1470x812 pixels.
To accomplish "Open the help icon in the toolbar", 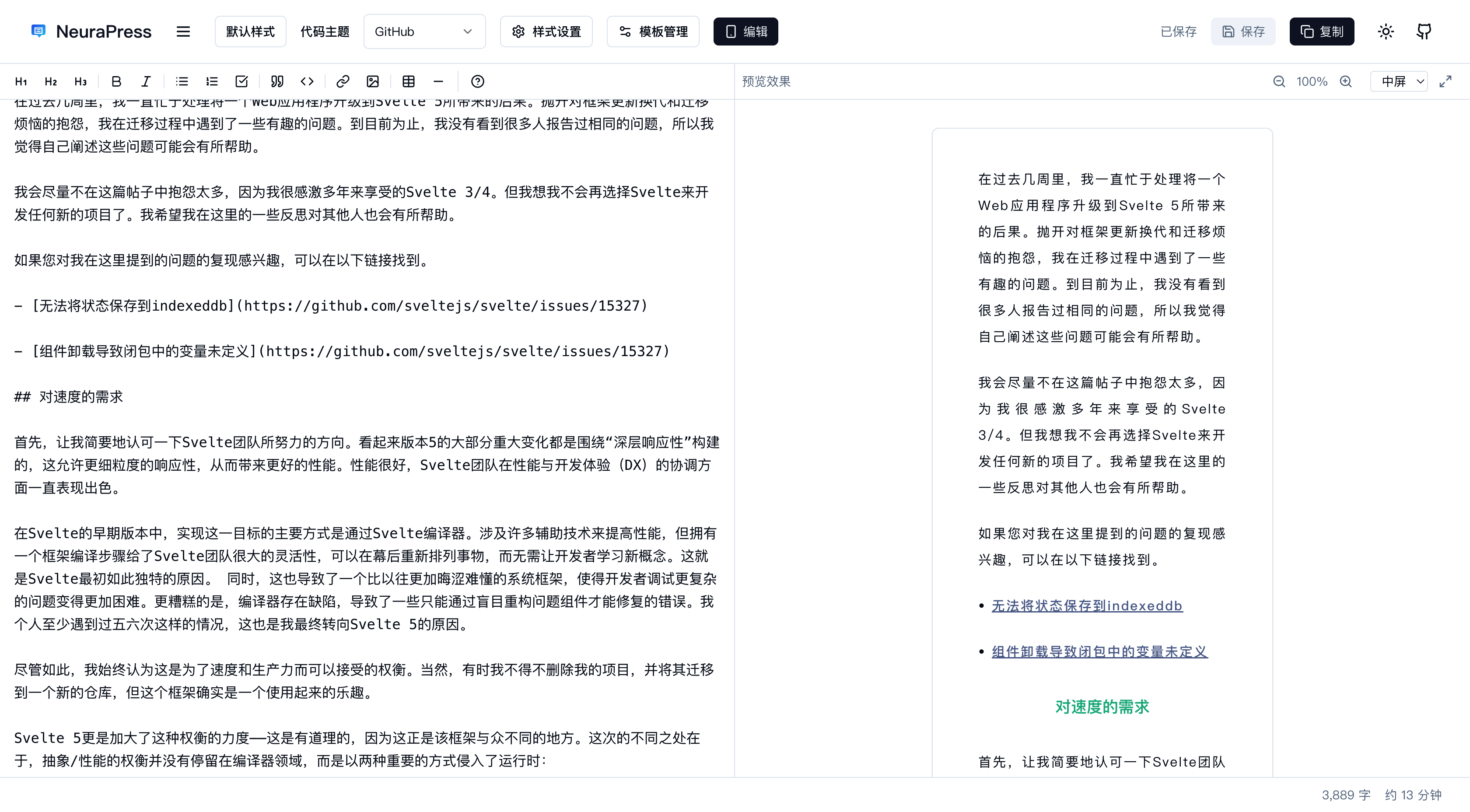I will [478, 82].
